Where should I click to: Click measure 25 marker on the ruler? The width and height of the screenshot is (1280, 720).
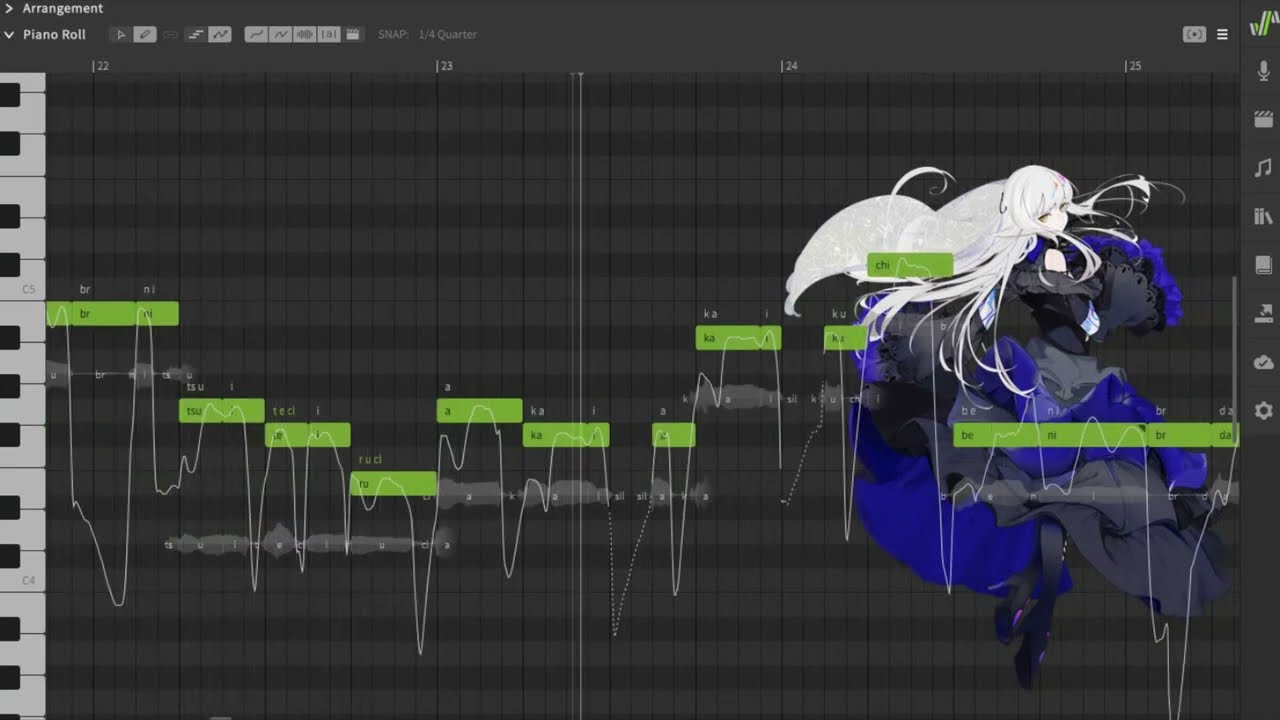pos(1133,66)
